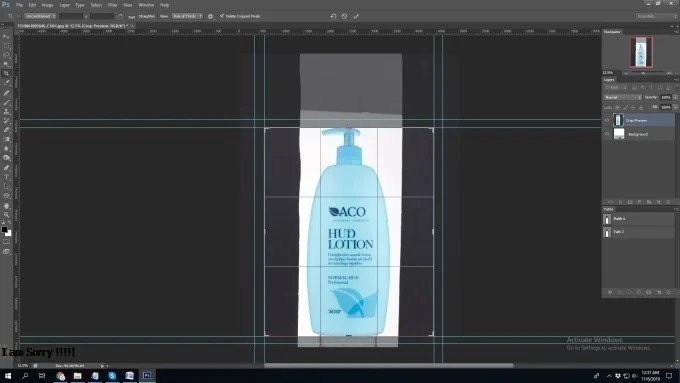Select the Eyedropper tool
This screenshot has width=680, height=383.
6,83
